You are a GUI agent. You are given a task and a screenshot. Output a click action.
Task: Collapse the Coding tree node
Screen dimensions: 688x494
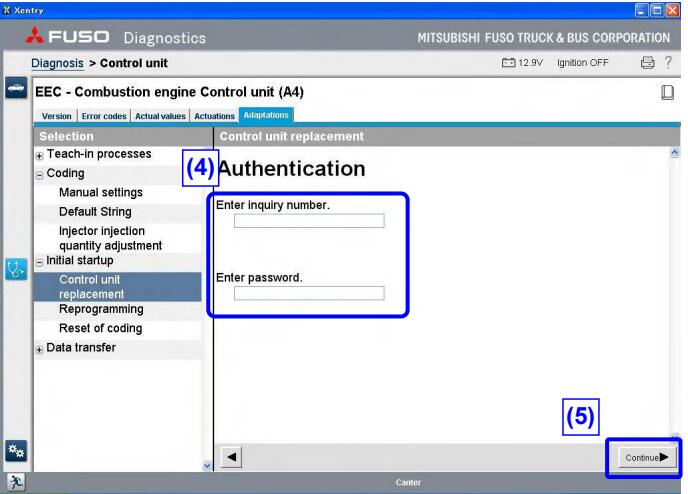(39, 175)
